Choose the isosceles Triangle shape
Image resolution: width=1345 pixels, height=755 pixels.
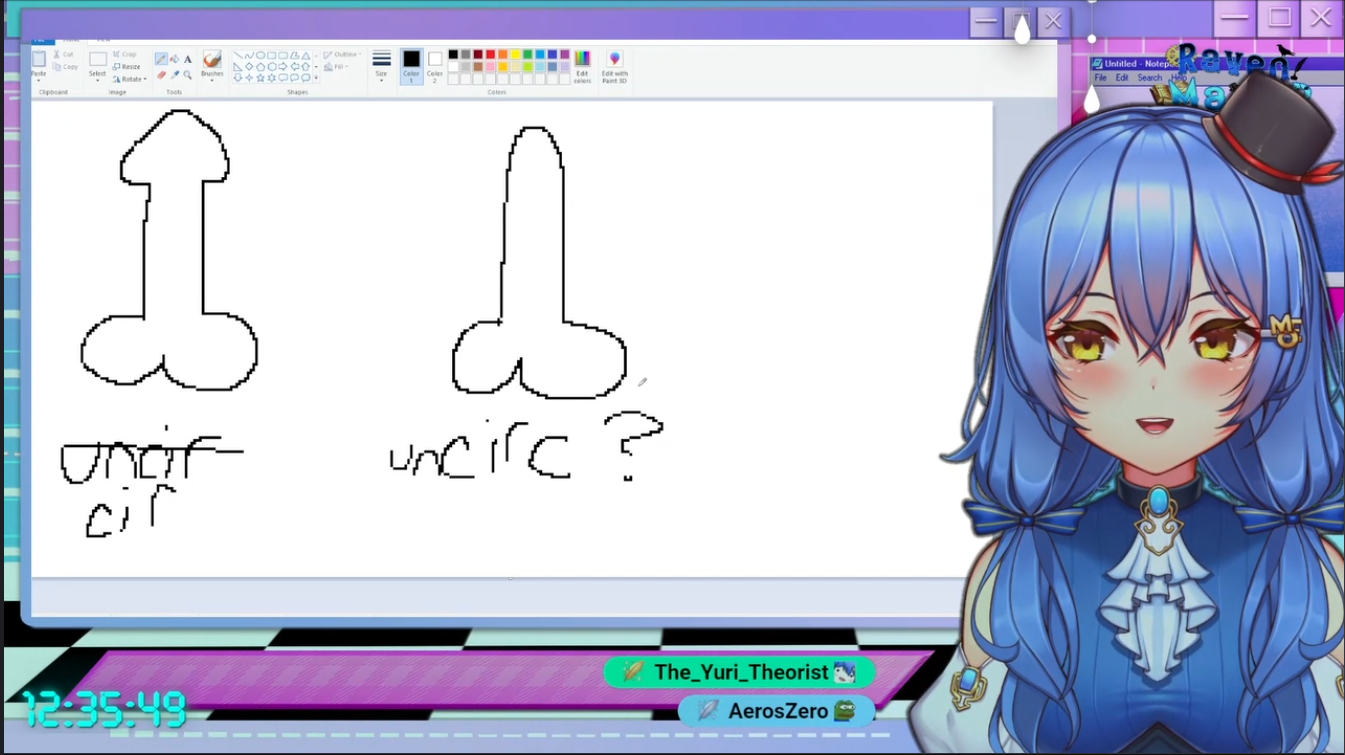306,56
